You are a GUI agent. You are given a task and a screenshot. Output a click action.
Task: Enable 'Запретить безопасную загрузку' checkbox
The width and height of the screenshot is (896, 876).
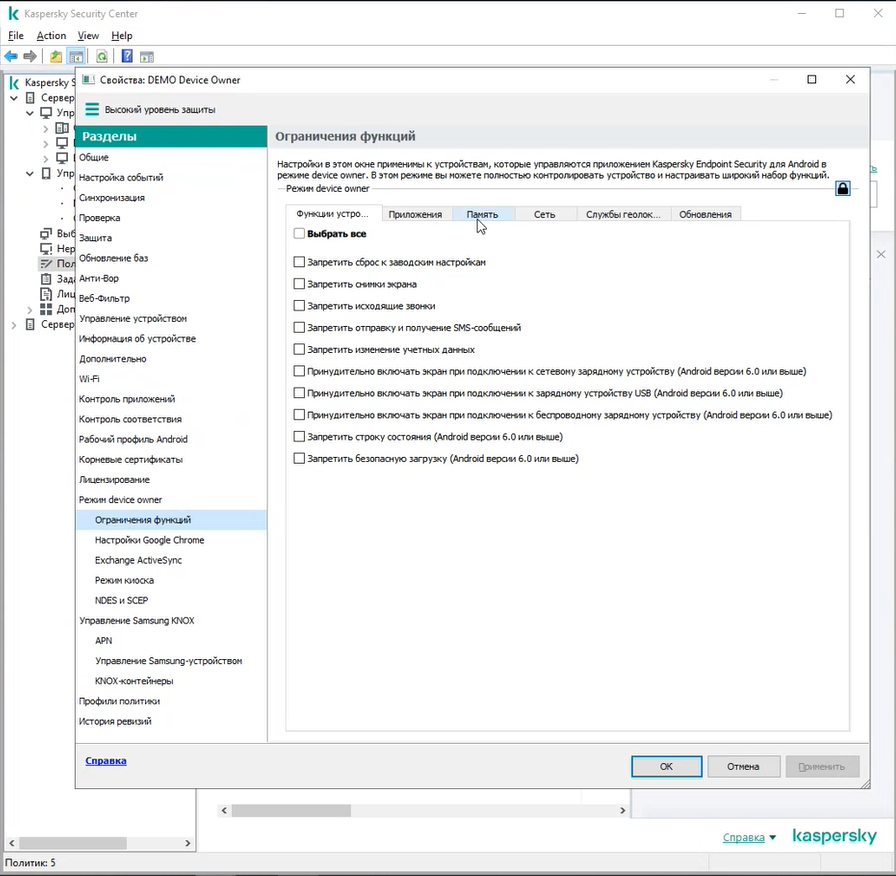299,458
